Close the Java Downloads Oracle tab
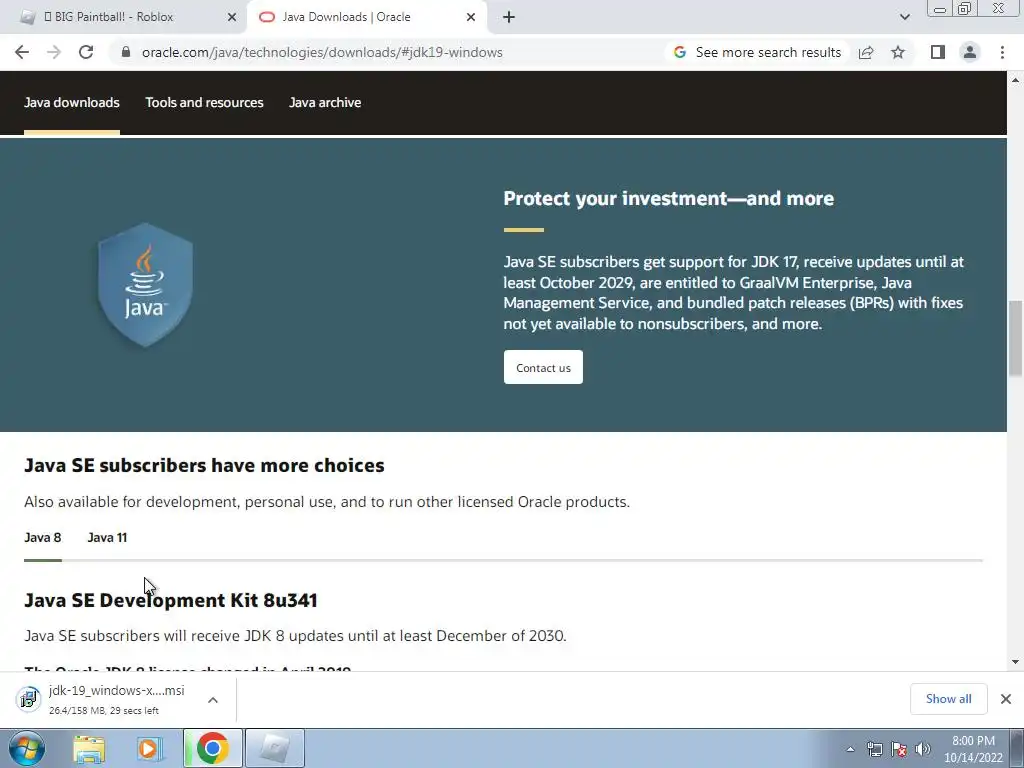1024x768 pixels. tap(471, 17)
